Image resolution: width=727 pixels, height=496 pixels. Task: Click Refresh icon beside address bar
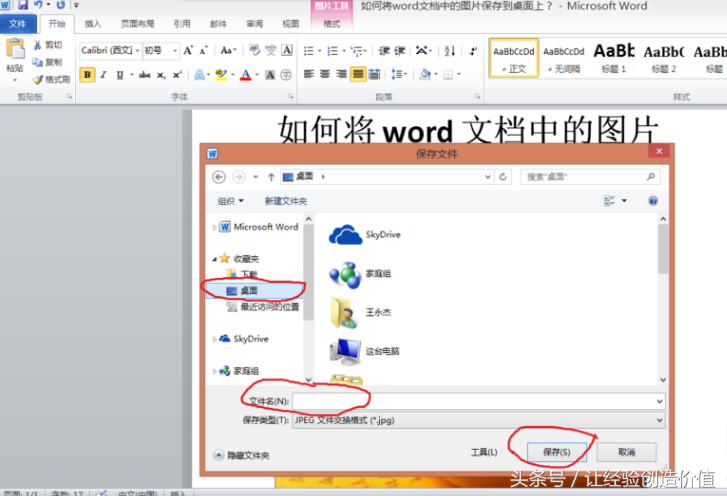[x=503, y=177]
